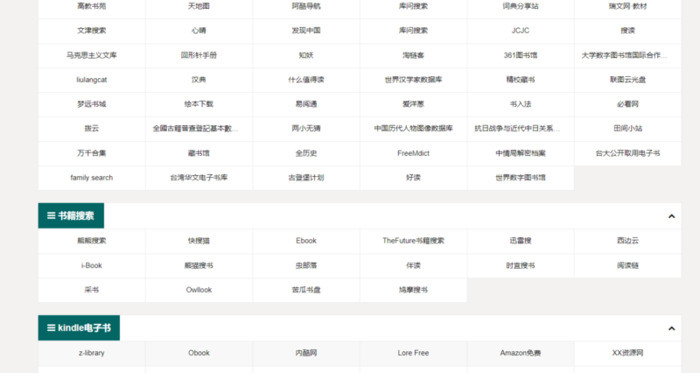Open the 两小无猜 link
This screenshot has height=373, width=700.
[x=306, y=128]
